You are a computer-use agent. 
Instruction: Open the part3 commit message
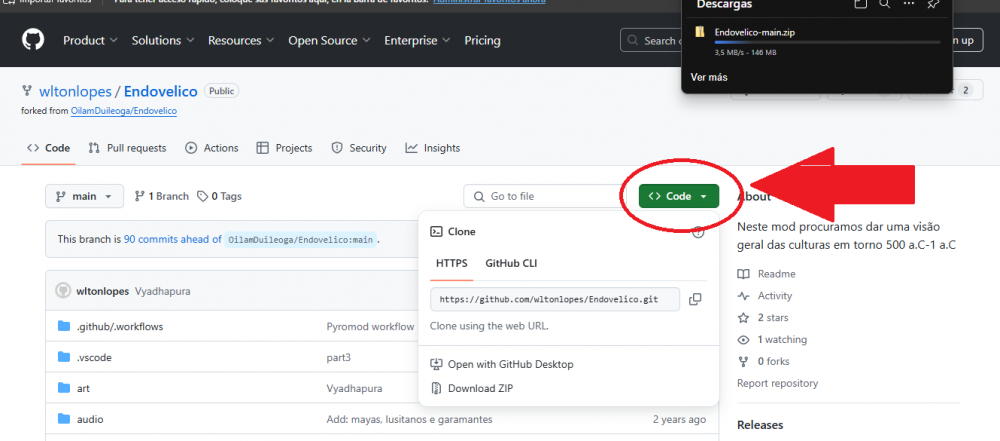click(339, 357)
